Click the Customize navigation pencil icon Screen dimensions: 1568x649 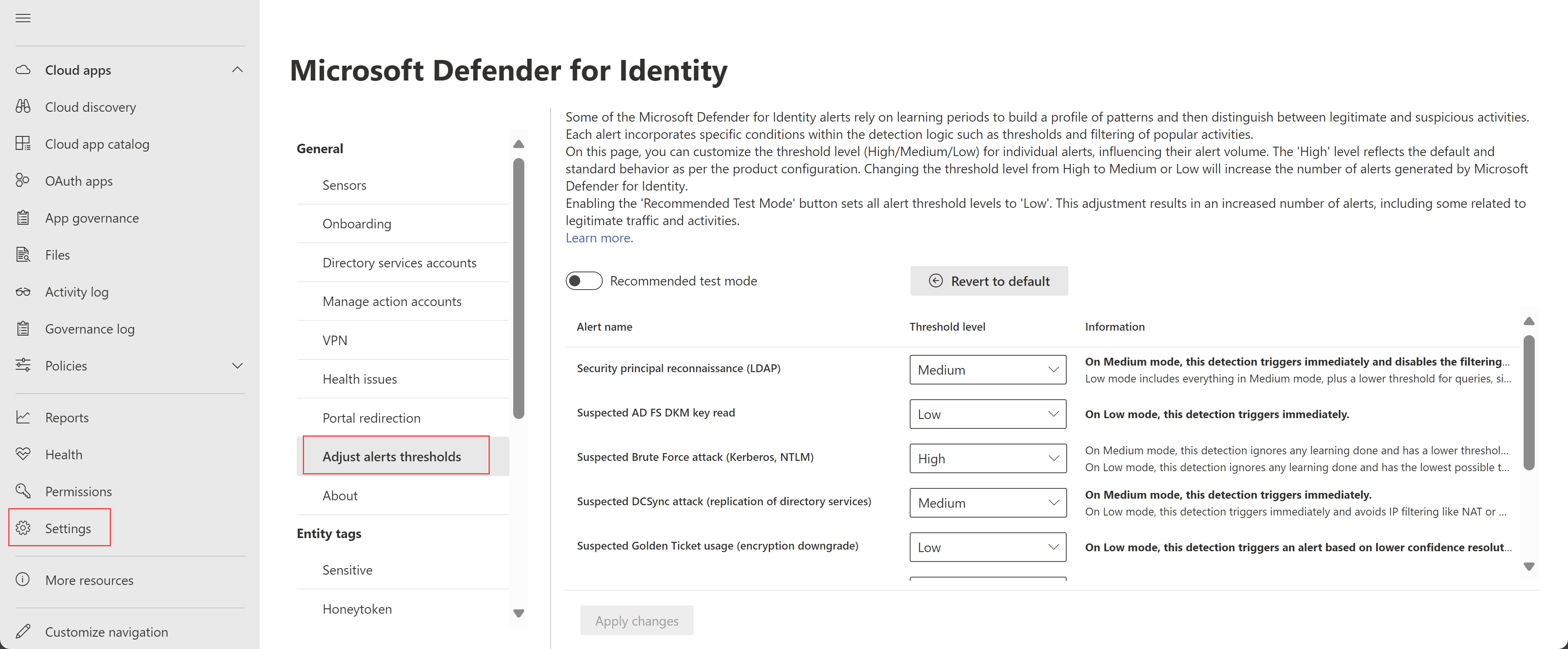pos(23,631)
